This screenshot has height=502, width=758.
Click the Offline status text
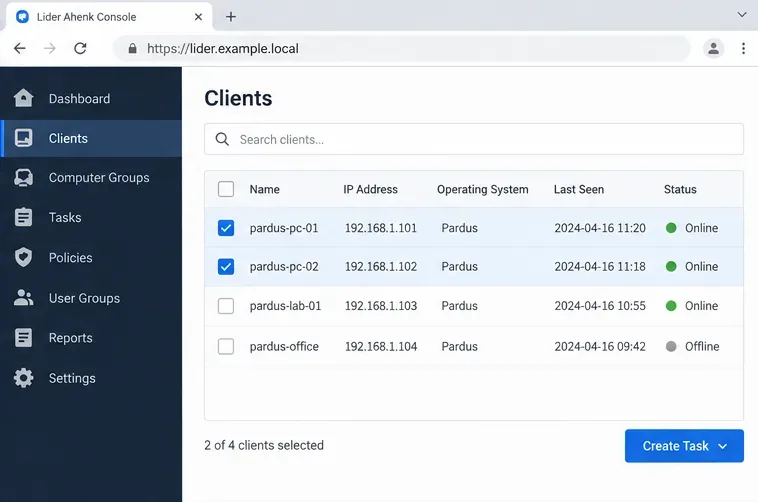point(702,346)
